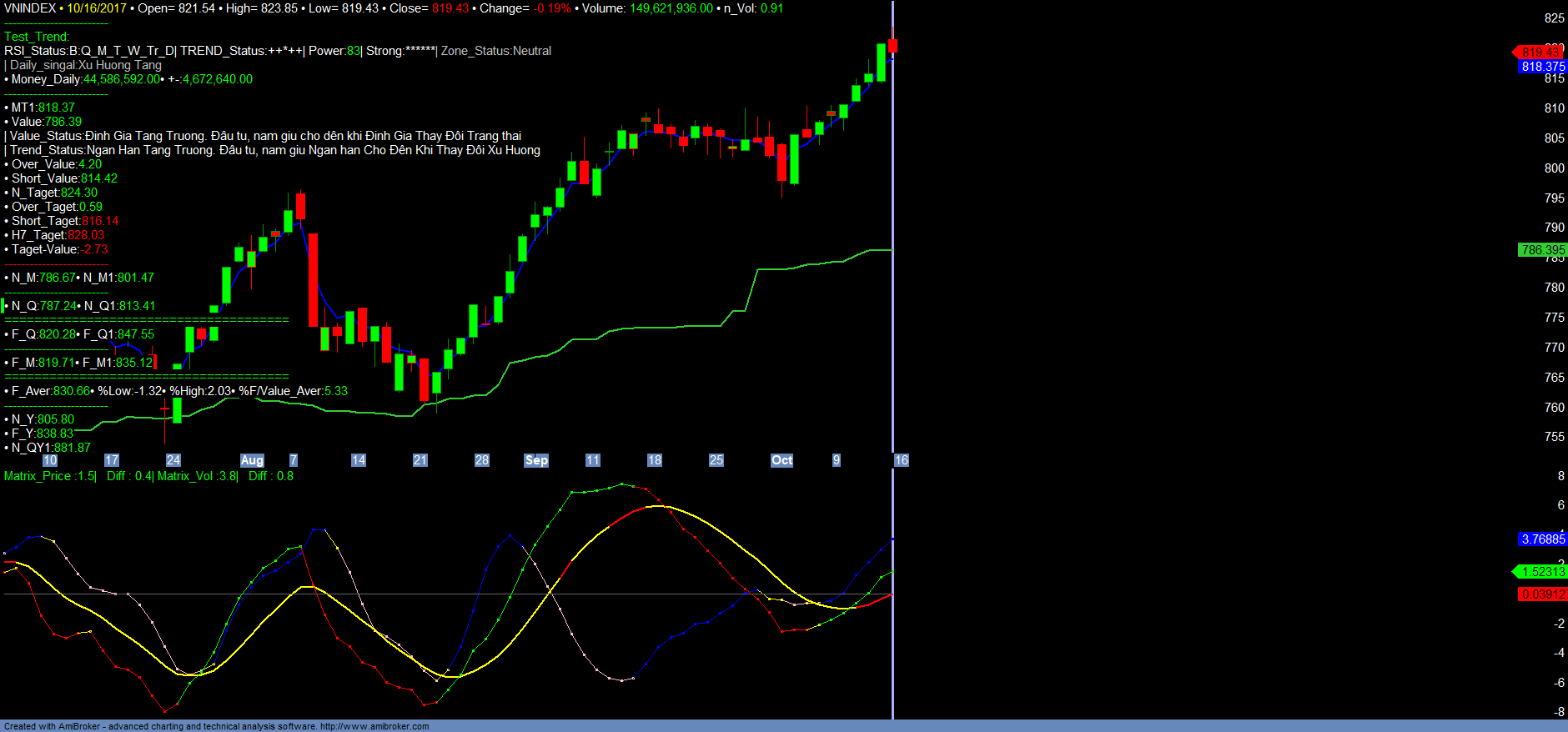Click the date marker 24 on time axis

(173, 460)
